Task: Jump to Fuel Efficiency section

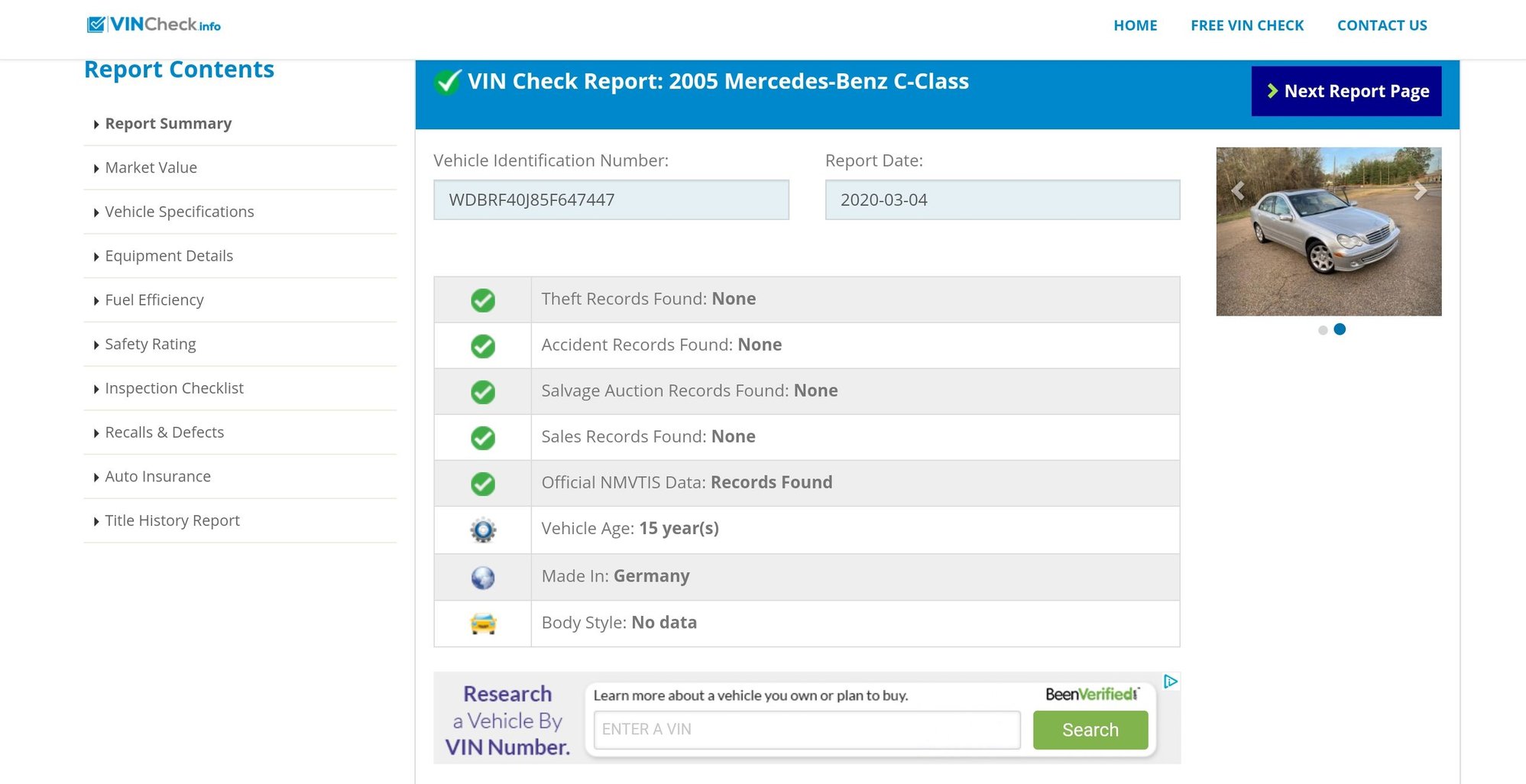Action: pyautogui.click(x=154, y=300)
